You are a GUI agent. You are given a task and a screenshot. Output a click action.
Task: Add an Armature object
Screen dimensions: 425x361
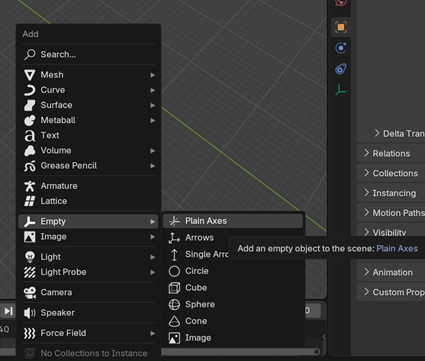click(88, 186)
